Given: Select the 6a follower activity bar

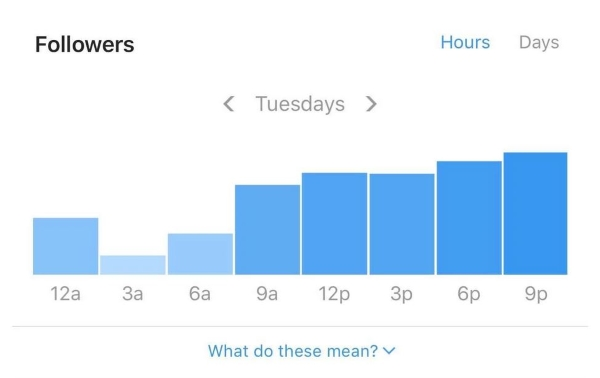Looking at the screenshot, I should tap(200, 254).
